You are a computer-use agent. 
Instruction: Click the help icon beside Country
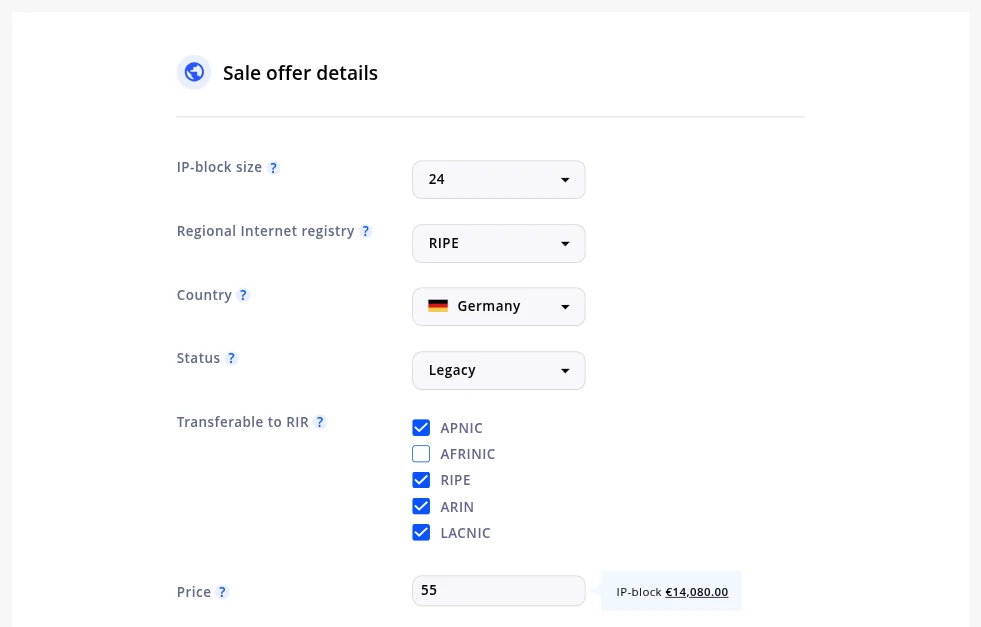[244, 295]
